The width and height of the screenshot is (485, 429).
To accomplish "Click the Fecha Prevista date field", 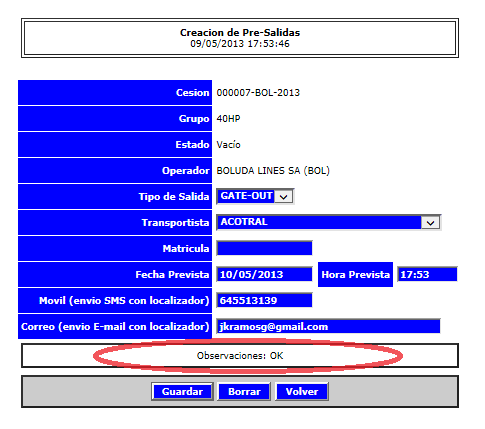I will 264,274.
